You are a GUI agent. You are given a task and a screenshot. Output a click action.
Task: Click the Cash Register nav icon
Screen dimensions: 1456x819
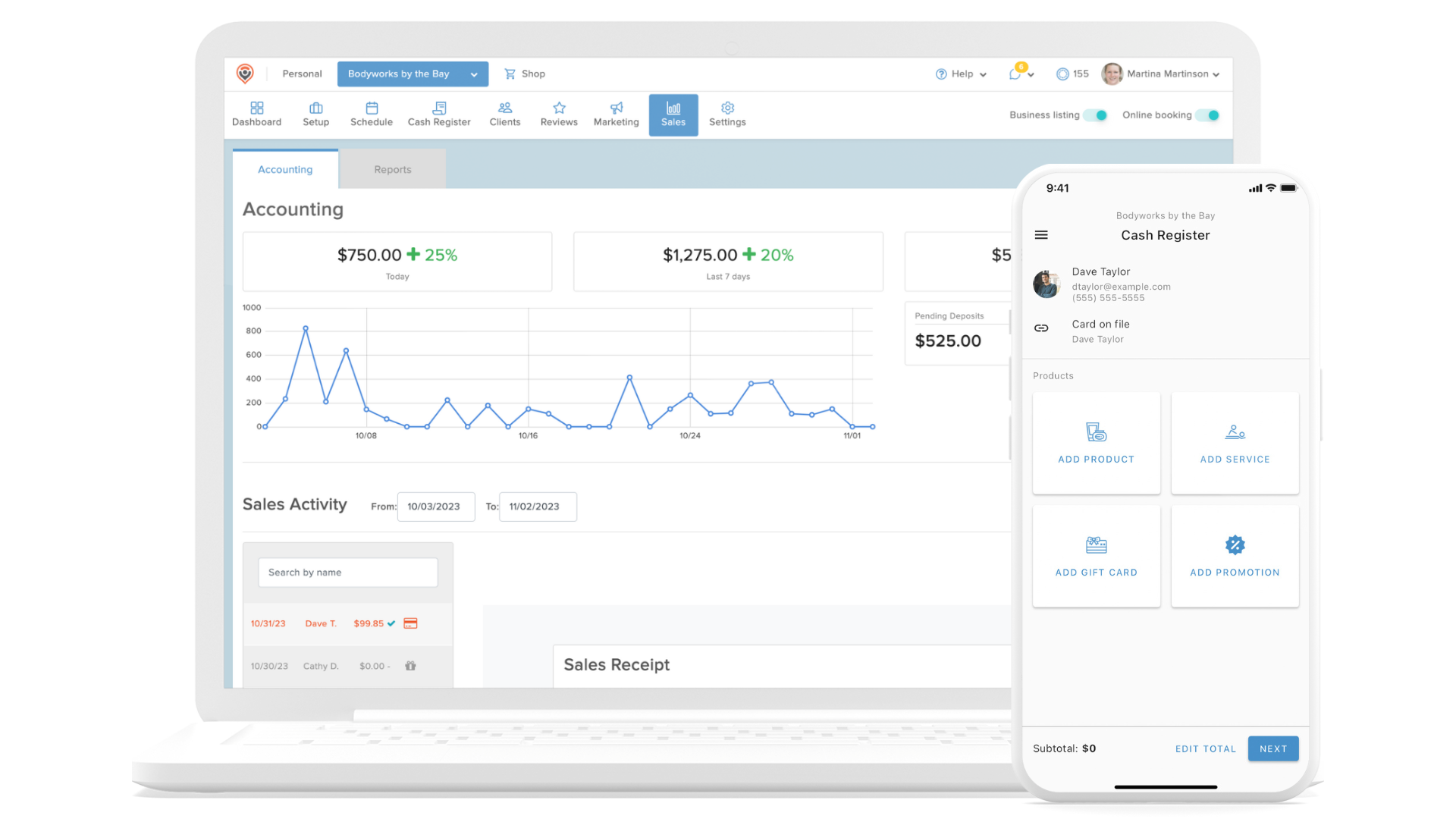click(x=439, y=108)
